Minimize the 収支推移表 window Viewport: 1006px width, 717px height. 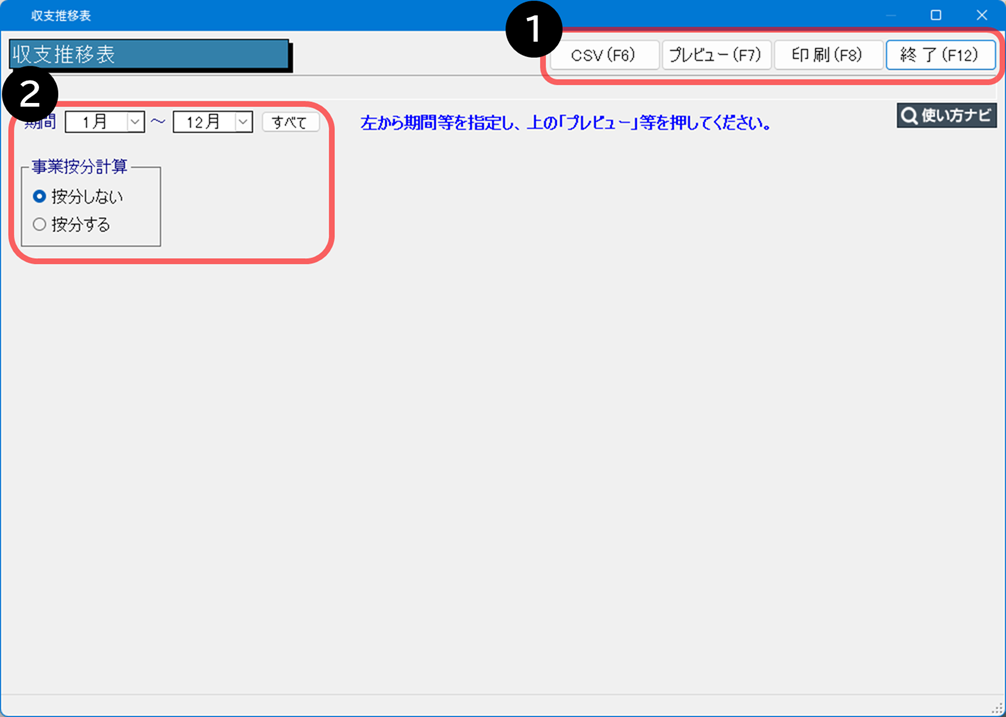coord(890,15)
